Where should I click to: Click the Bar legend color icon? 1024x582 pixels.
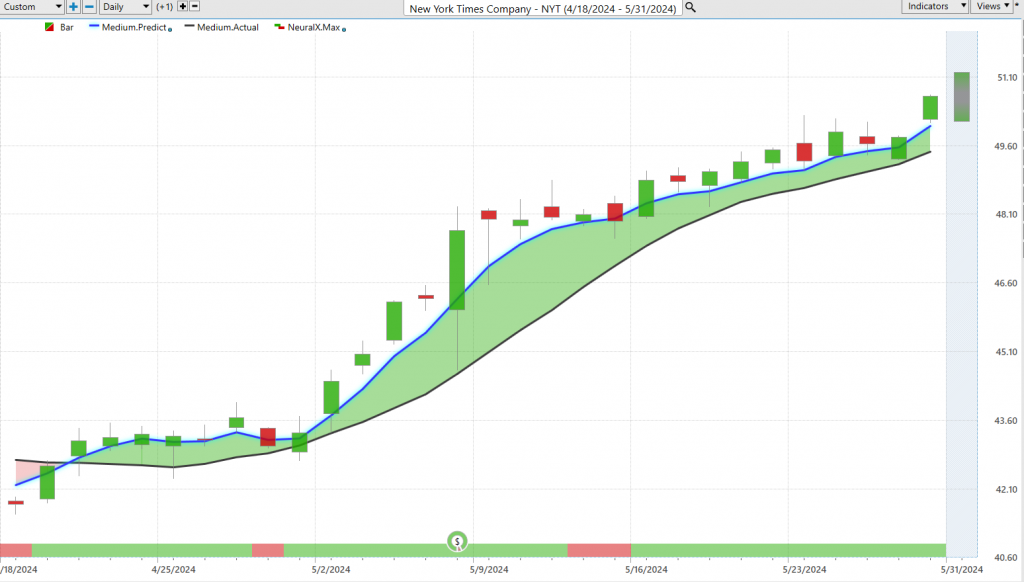point(49,27)
